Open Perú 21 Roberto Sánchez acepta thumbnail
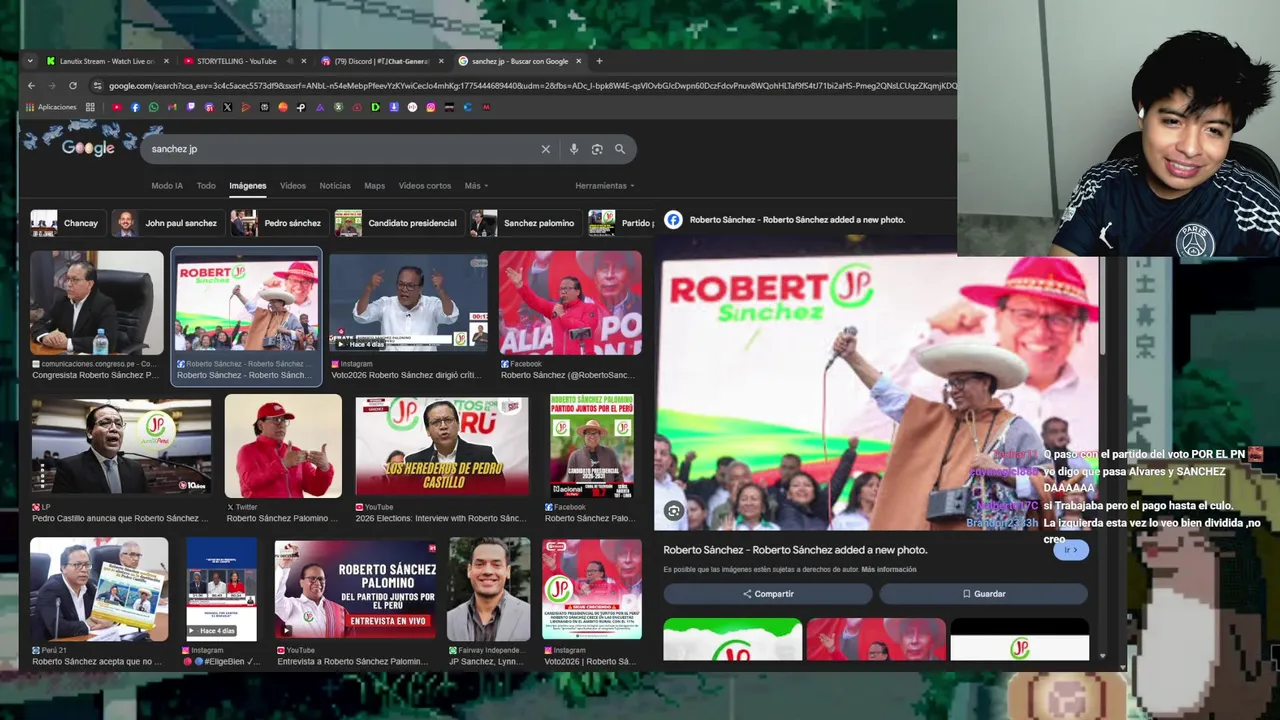 click(99, 589)
